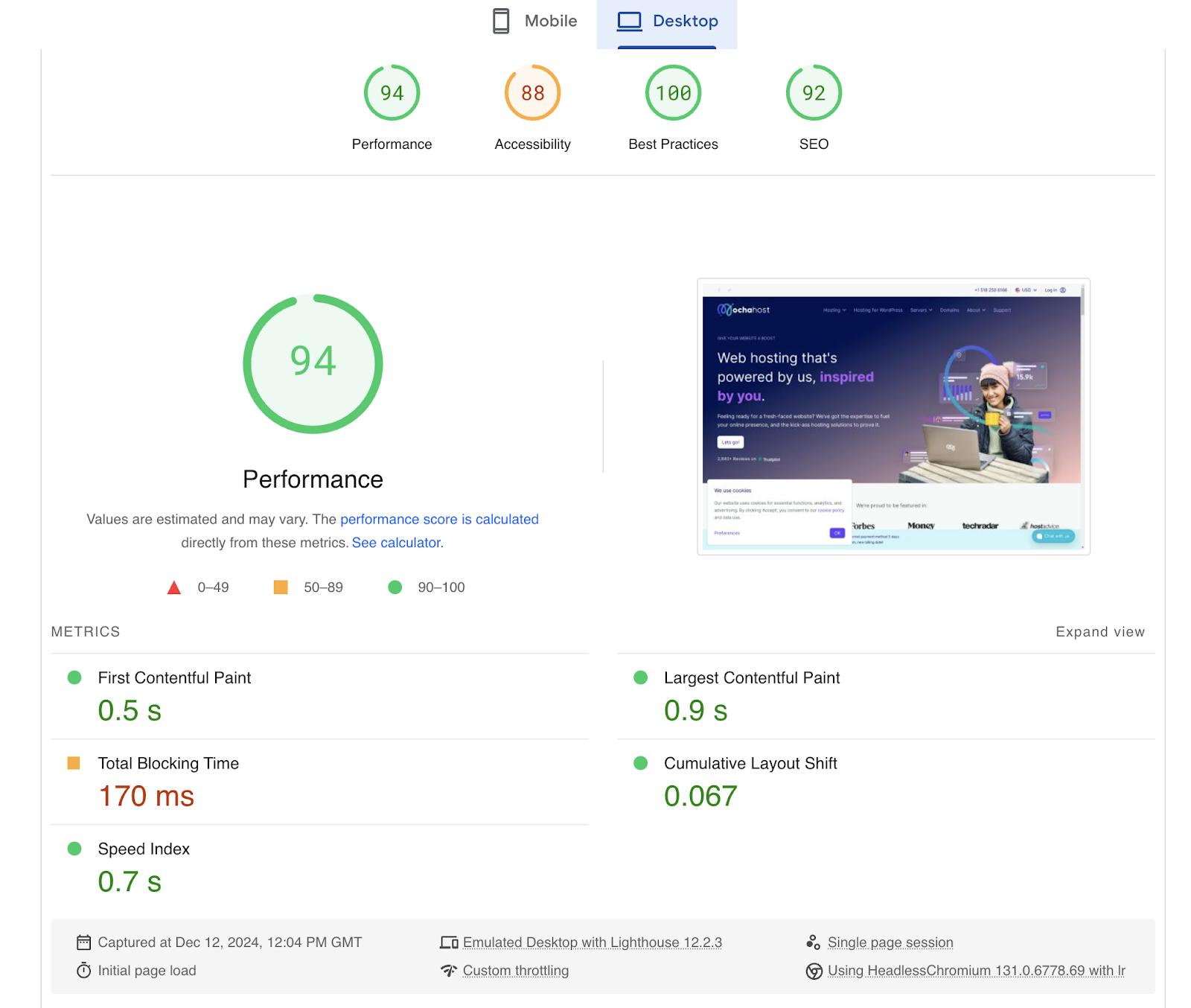Click the stopwatch icon by Initial page load
The width and height of the screenshot is (1191, 1008).
(x=83, y=971)
